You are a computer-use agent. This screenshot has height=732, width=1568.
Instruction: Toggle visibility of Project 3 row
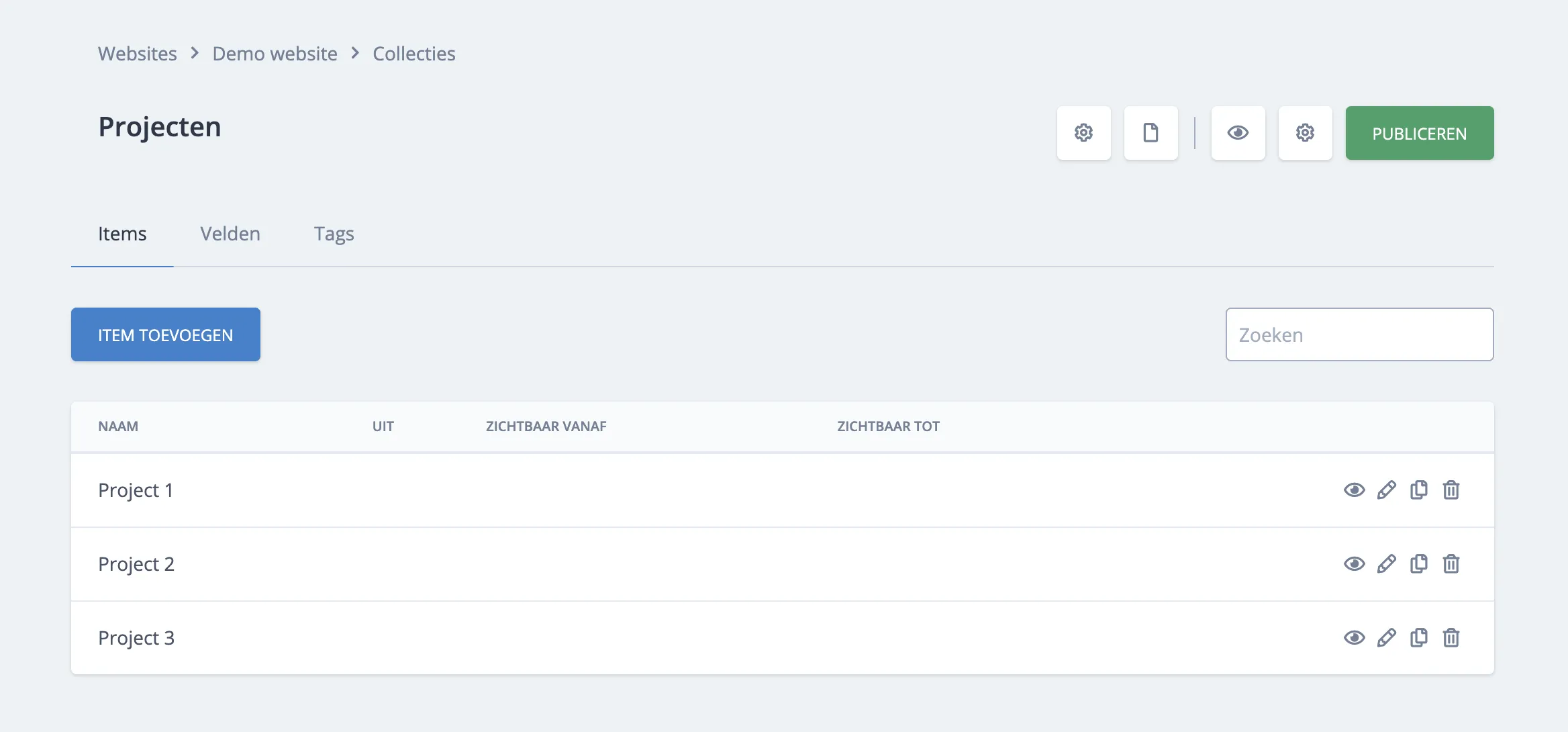click(1354, 638)
